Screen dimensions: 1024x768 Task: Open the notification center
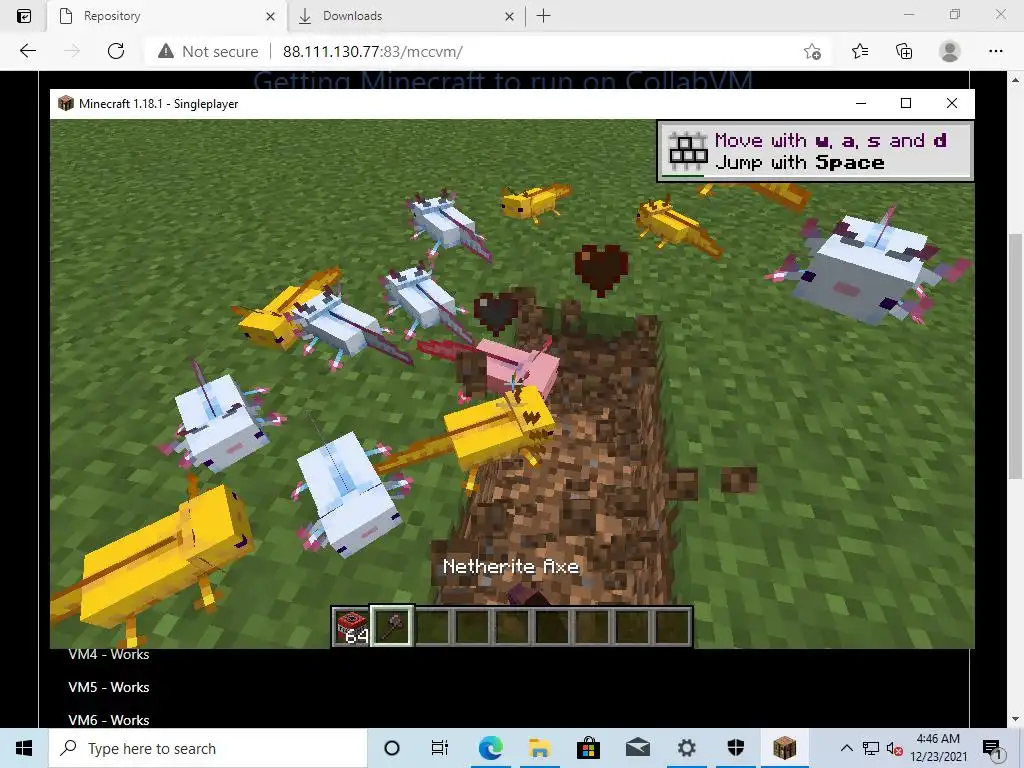coord(992,748)
